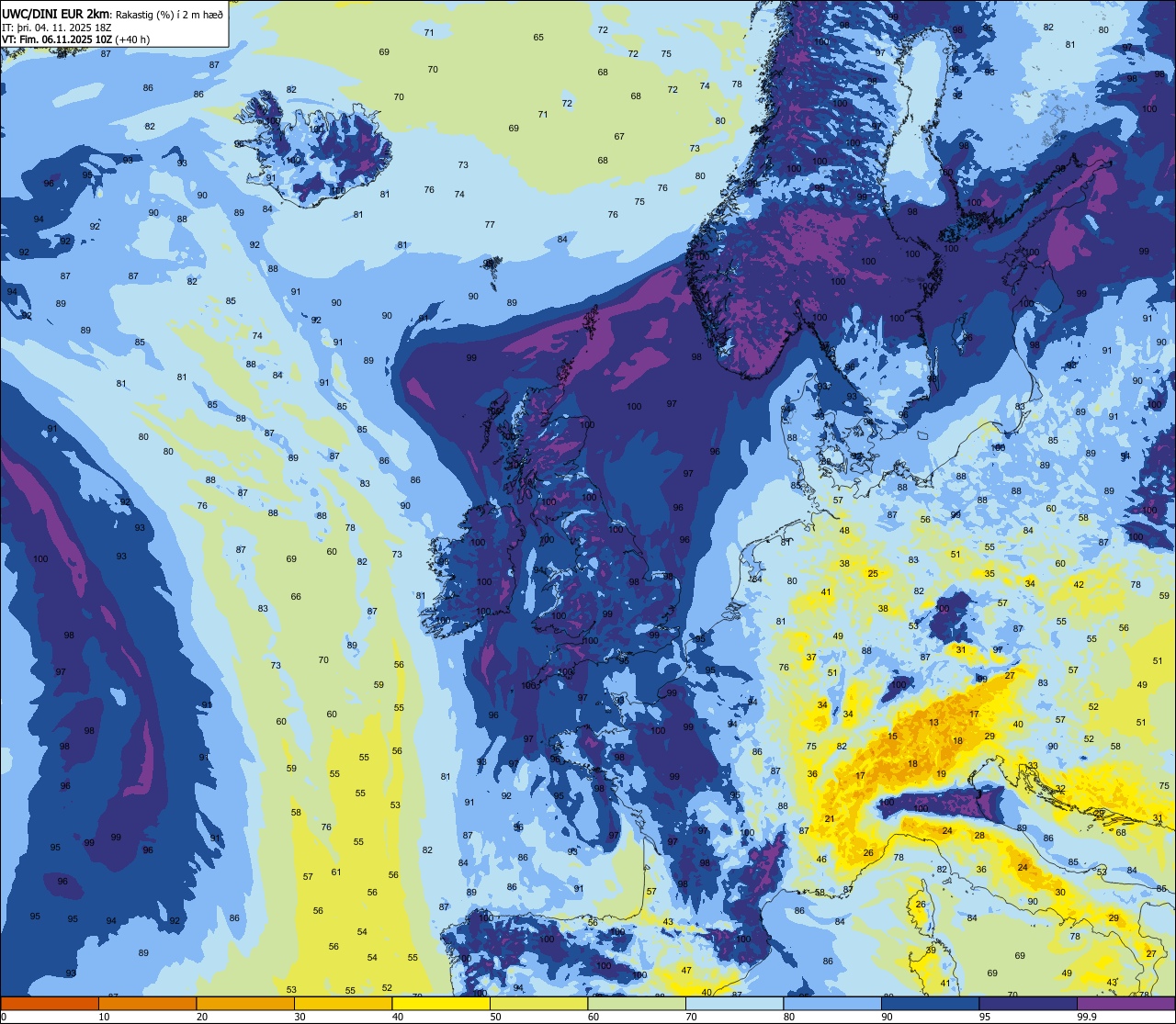
Task: Click the humidity value 37 on the map
Action: [x=811, y=658]
